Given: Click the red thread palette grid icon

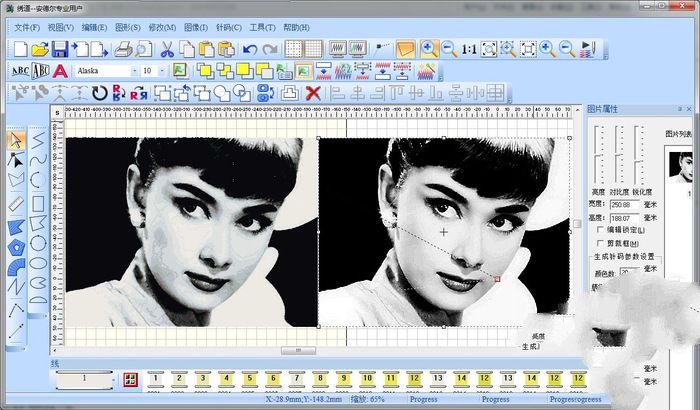Looking at the screenshot, I should [130, 380].
